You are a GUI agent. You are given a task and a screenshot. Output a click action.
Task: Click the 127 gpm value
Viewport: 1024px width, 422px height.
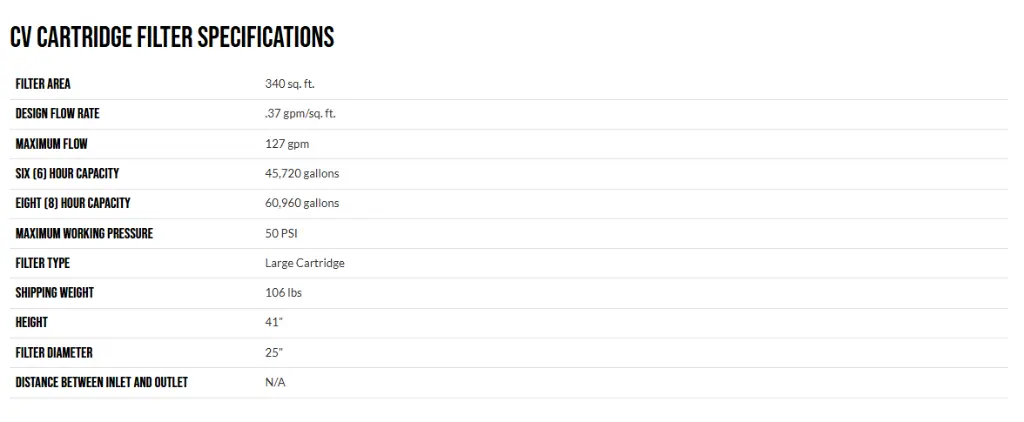coord(287,144)
